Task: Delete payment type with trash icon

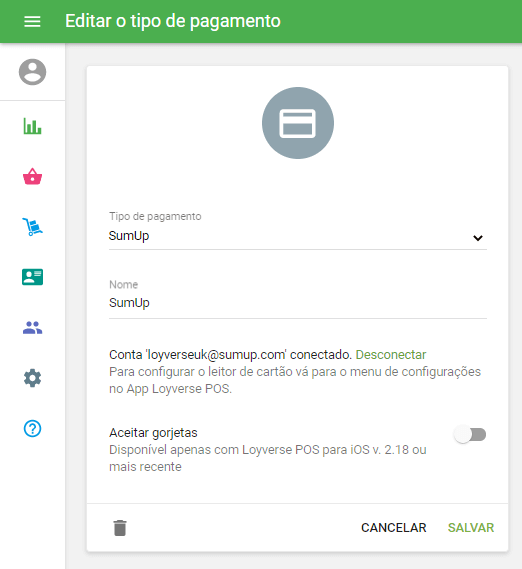Action: pos(120,528)
